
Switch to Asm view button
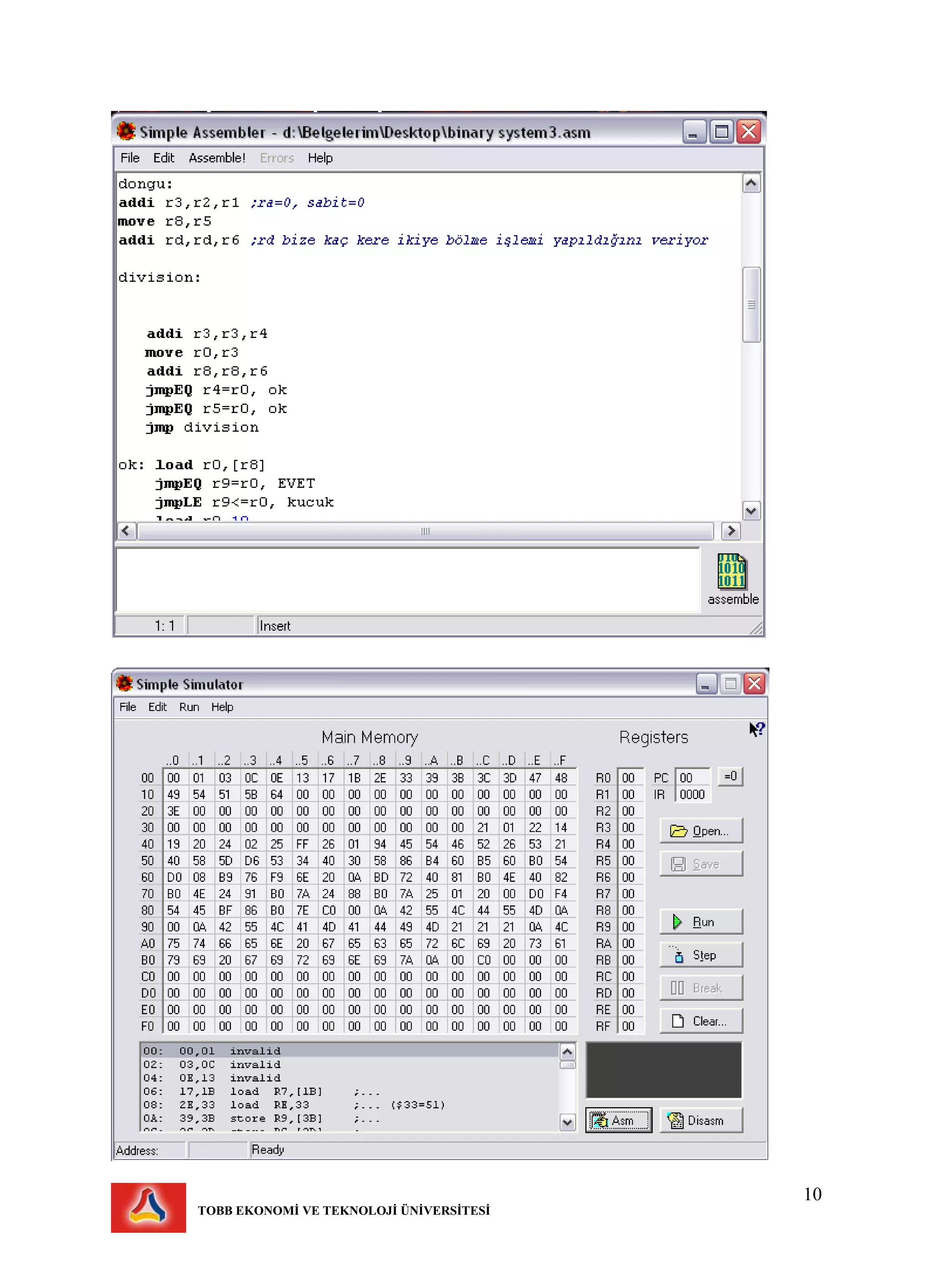(619, 1120)
